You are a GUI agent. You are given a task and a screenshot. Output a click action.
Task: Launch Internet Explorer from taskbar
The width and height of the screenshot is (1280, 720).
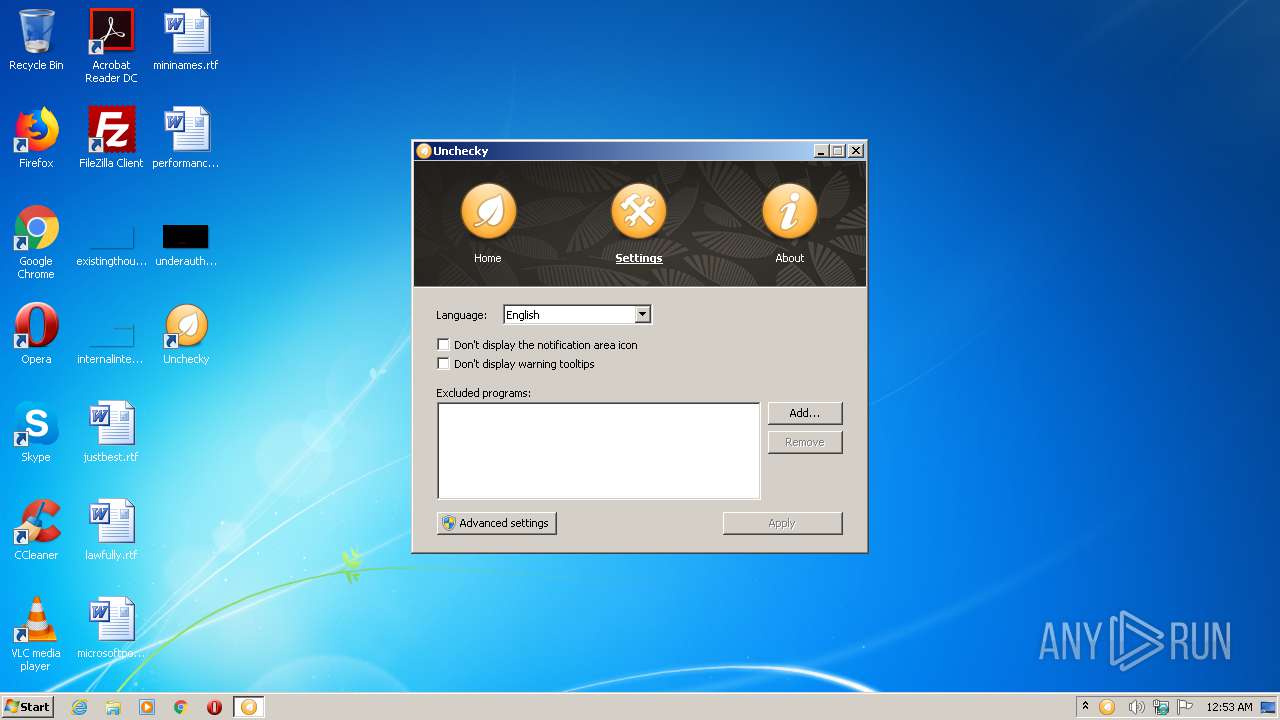click(80, 707)
